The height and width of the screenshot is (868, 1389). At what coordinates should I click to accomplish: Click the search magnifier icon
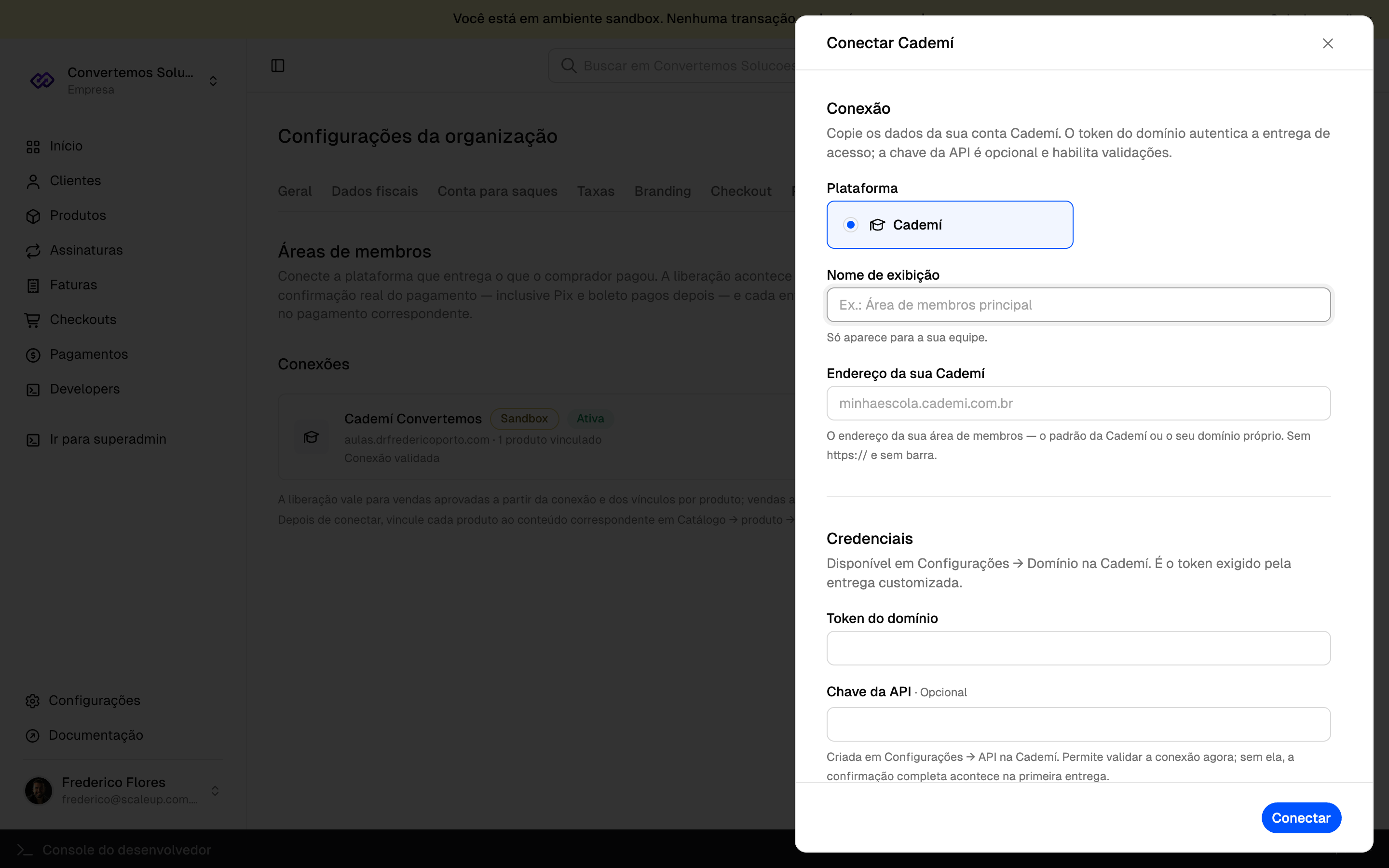coord(568,66)
